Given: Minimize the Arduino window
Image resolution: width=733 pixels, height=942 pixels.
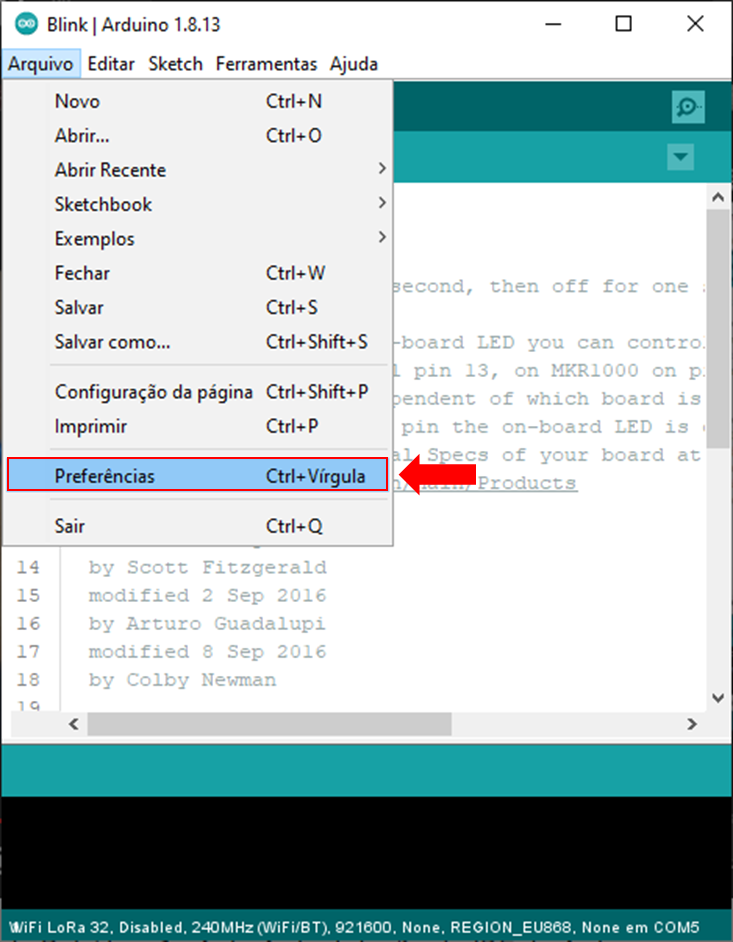Looking at the screenshot, I should tap(553, 24).
